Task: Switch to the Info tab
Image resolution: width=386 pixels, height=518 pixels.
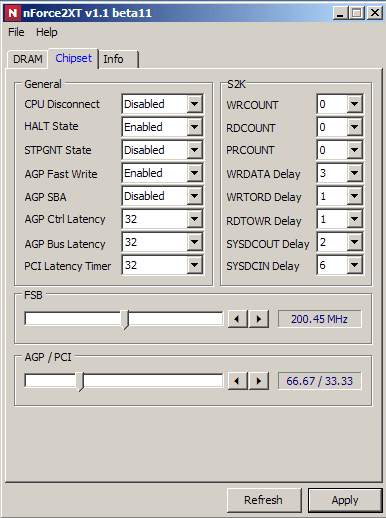Action: click(x=118, y=59)
